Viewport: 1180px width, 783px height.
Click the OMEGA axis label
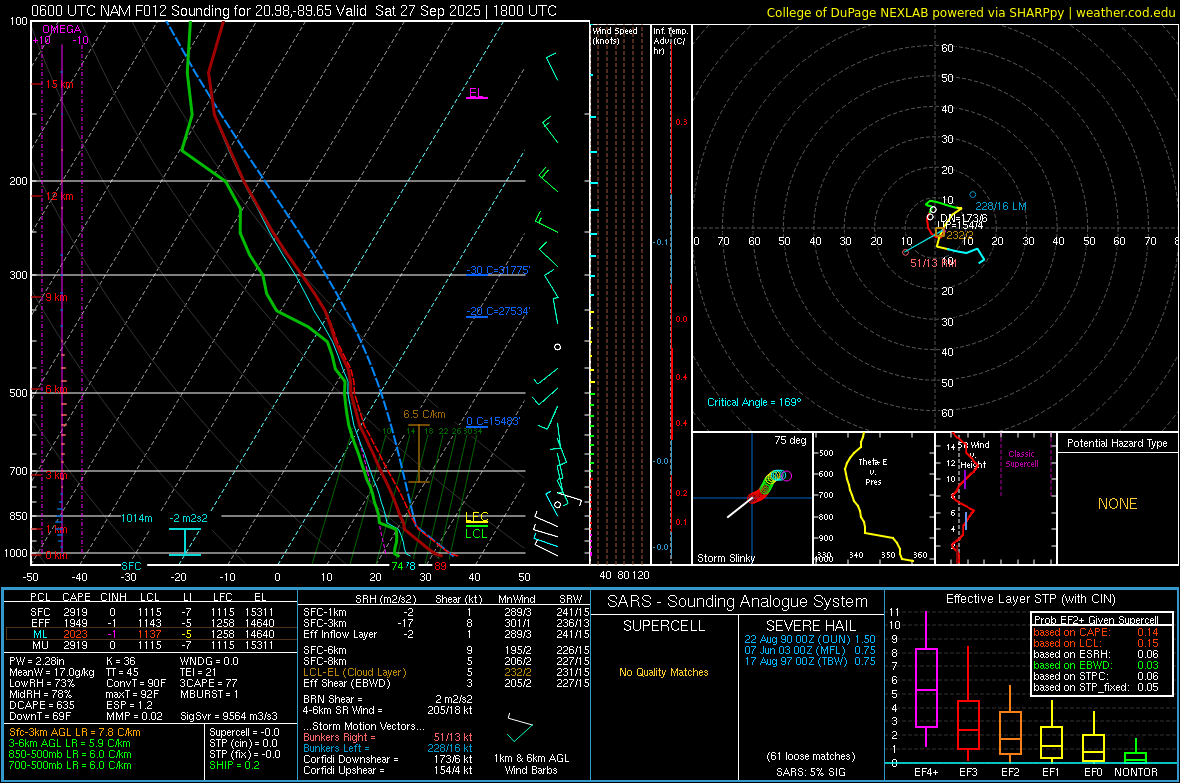pos(62,29)
